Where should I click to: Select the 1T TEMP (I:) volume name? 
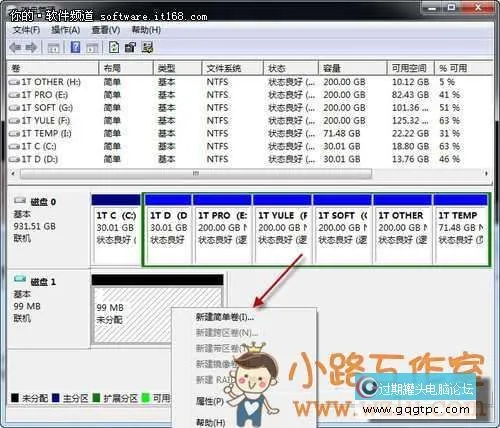tap(46, 134)
